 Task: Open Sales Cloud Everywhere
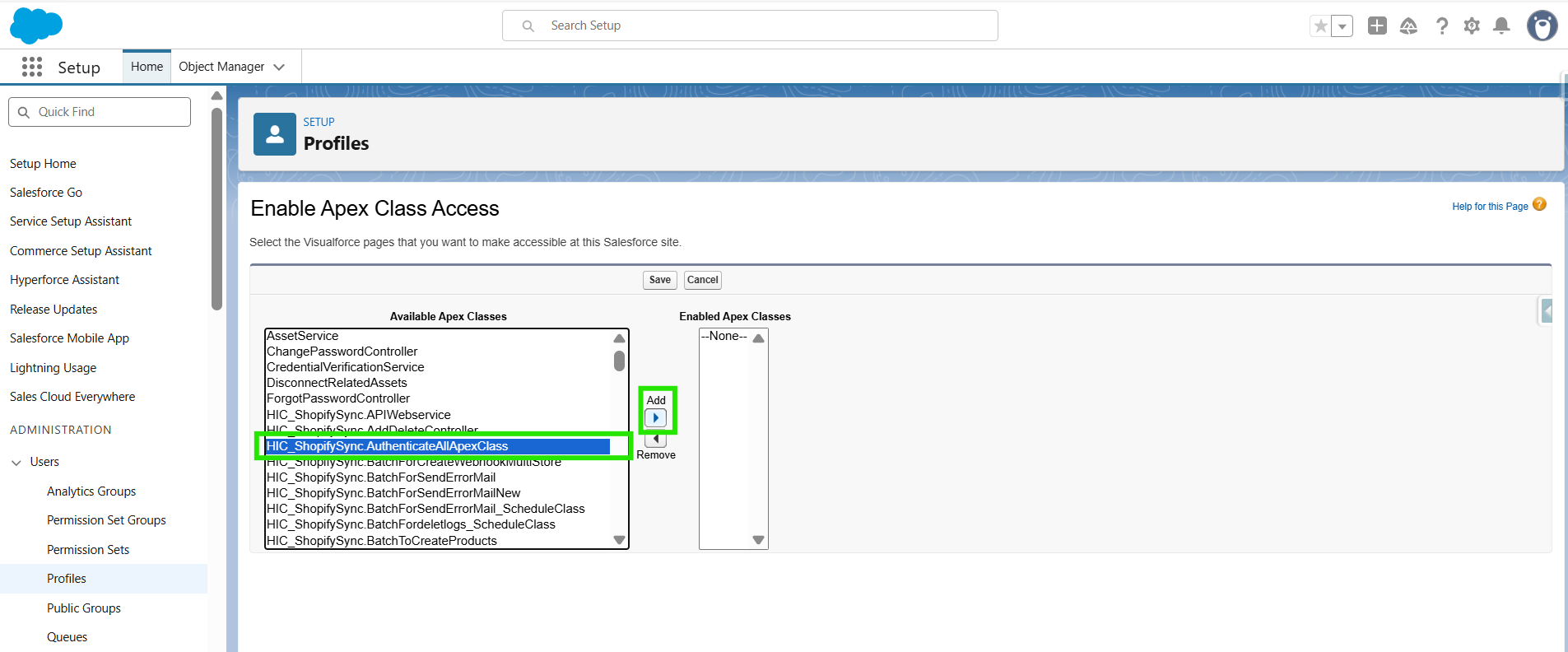tap(72, 397)
